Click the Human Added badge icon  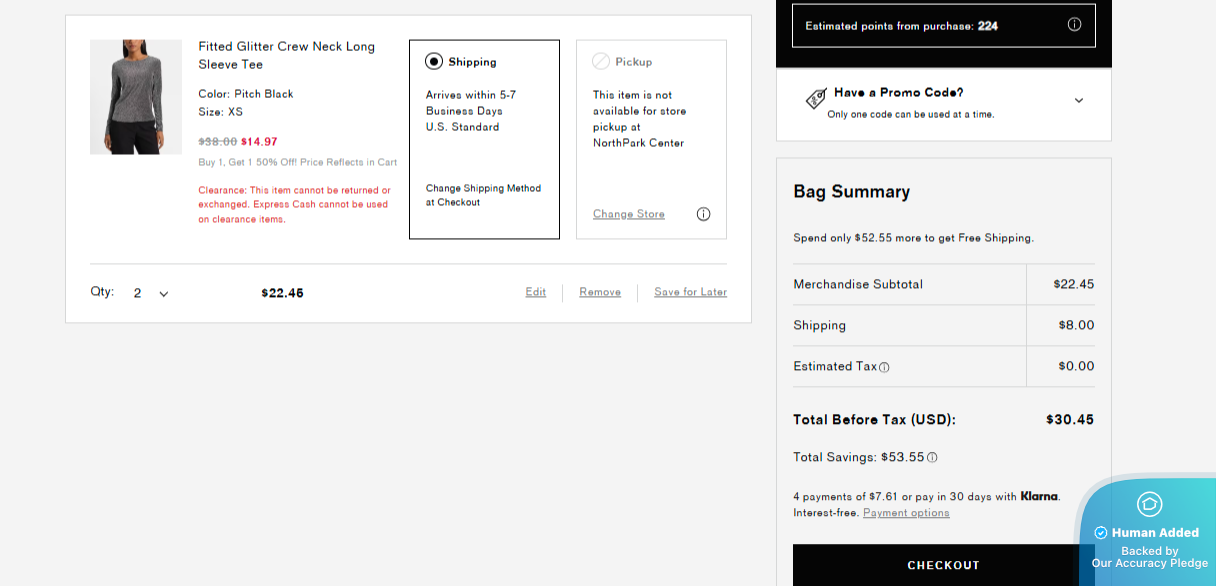tap(1149, 504)
